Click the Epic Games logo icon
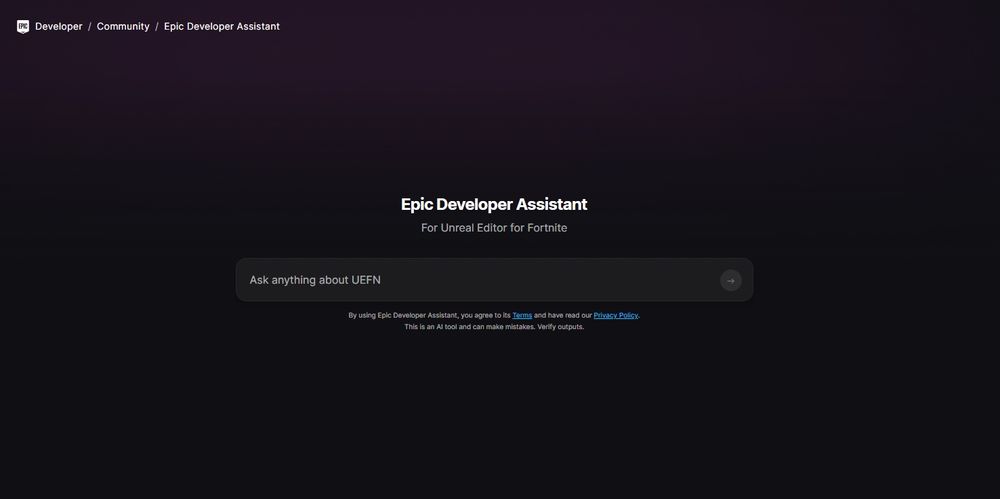Screen dimensions: 1000x499 pos(23,26)
